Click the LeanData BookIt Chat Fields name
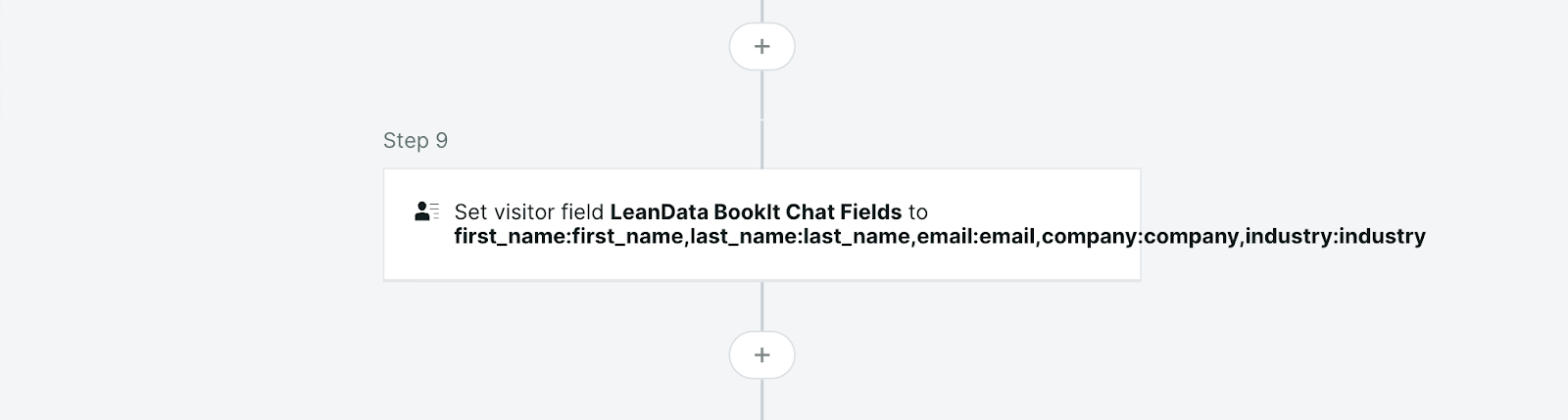 click(x=756, y=211)
